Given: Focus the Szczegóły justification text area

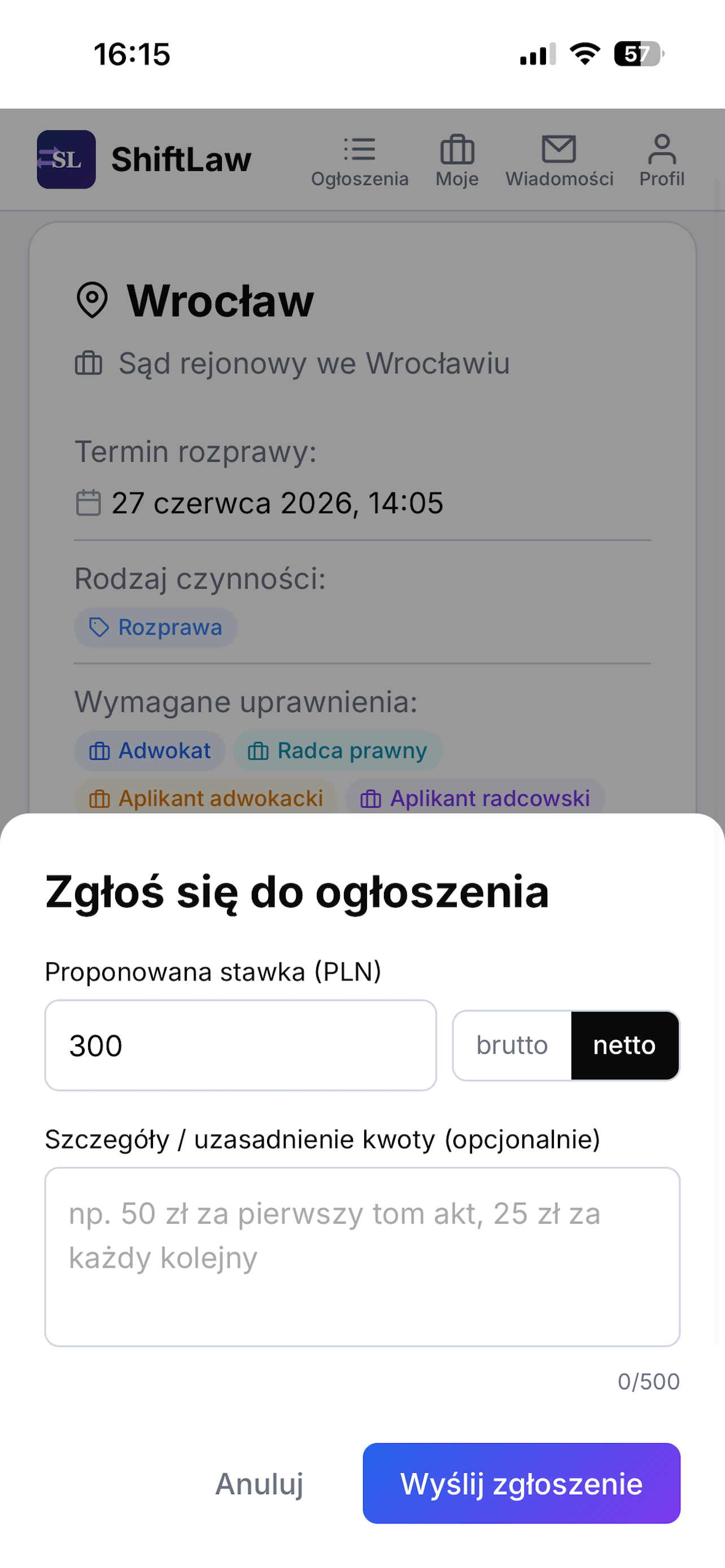Looking at the screenshot, I should (362, 1257).
